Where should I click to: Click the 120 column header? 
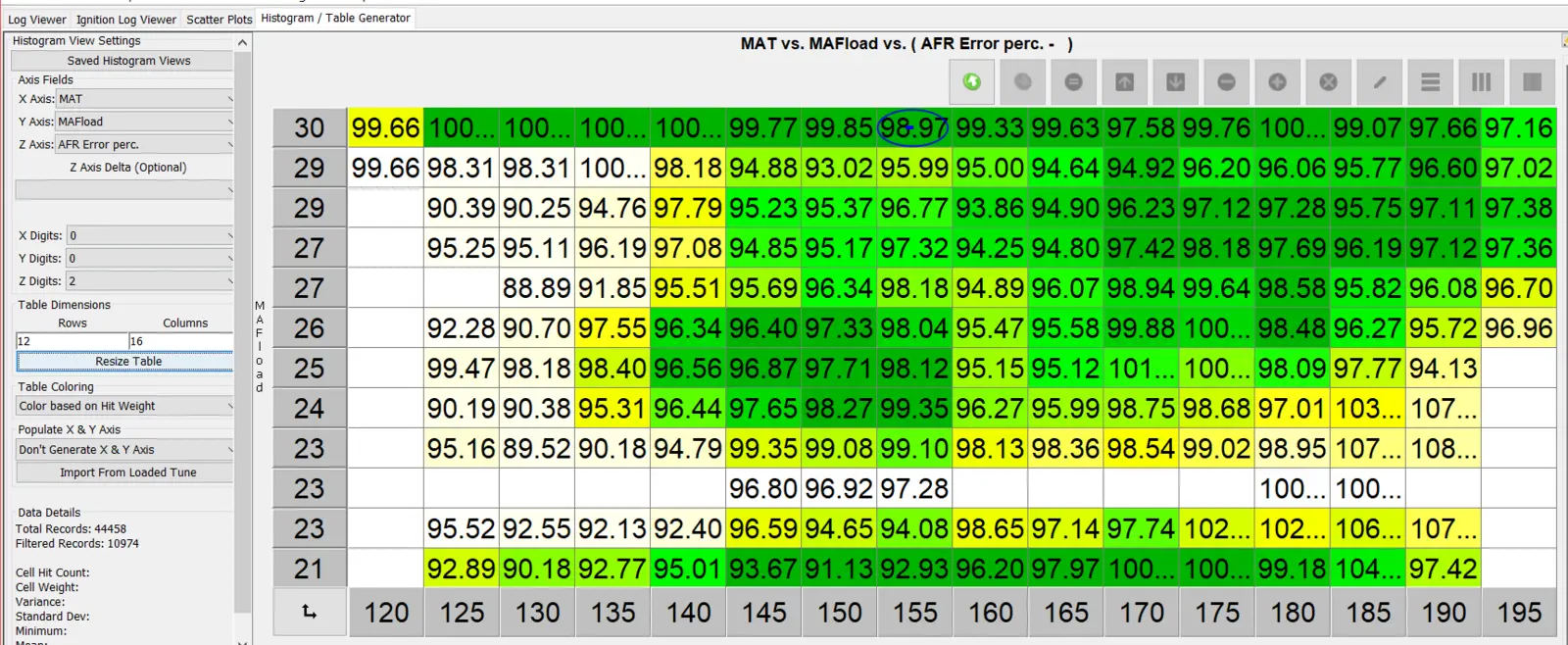point(386,613)
